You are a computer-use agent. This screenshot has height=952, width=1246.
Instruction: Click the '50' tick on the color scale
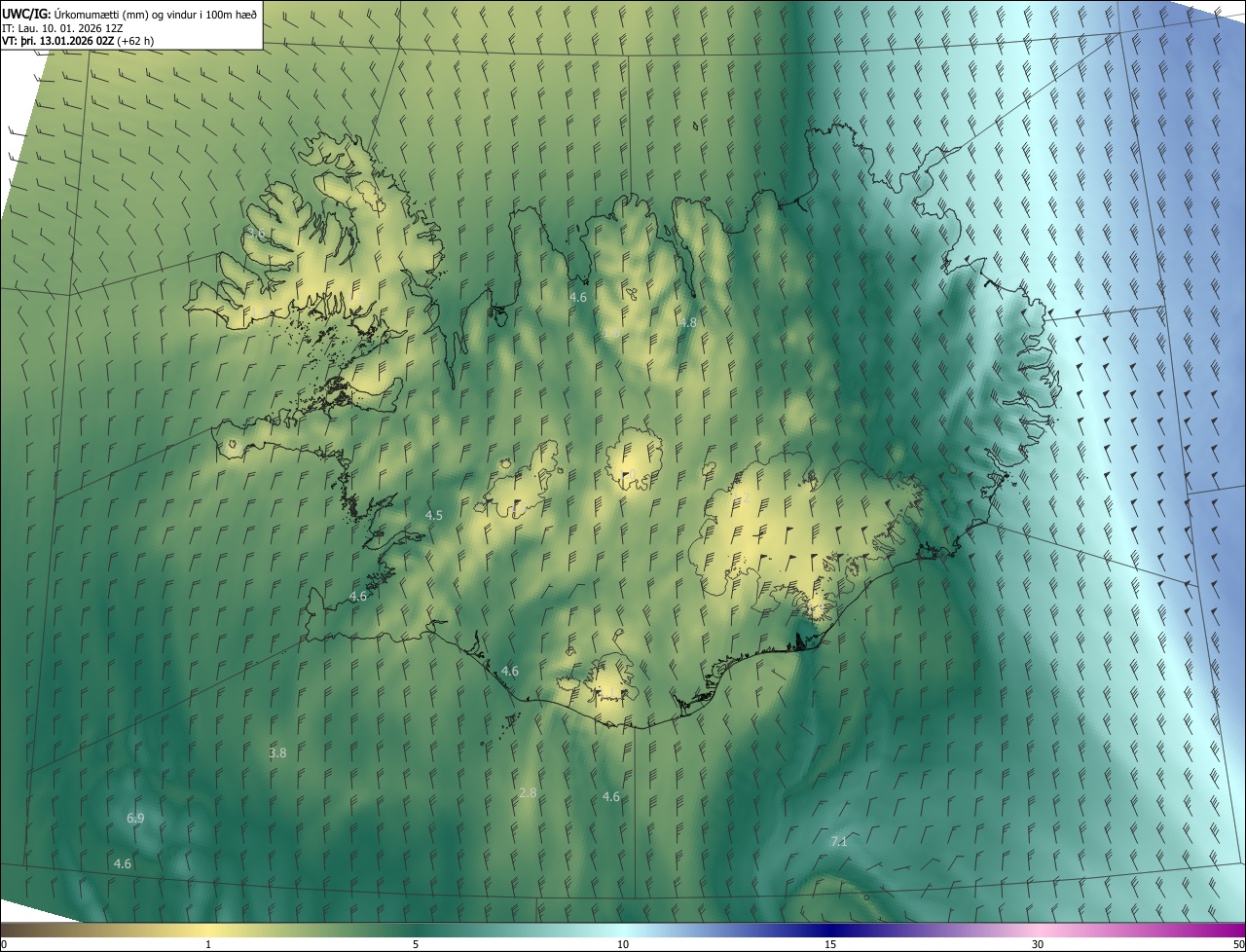point(1238,945)
